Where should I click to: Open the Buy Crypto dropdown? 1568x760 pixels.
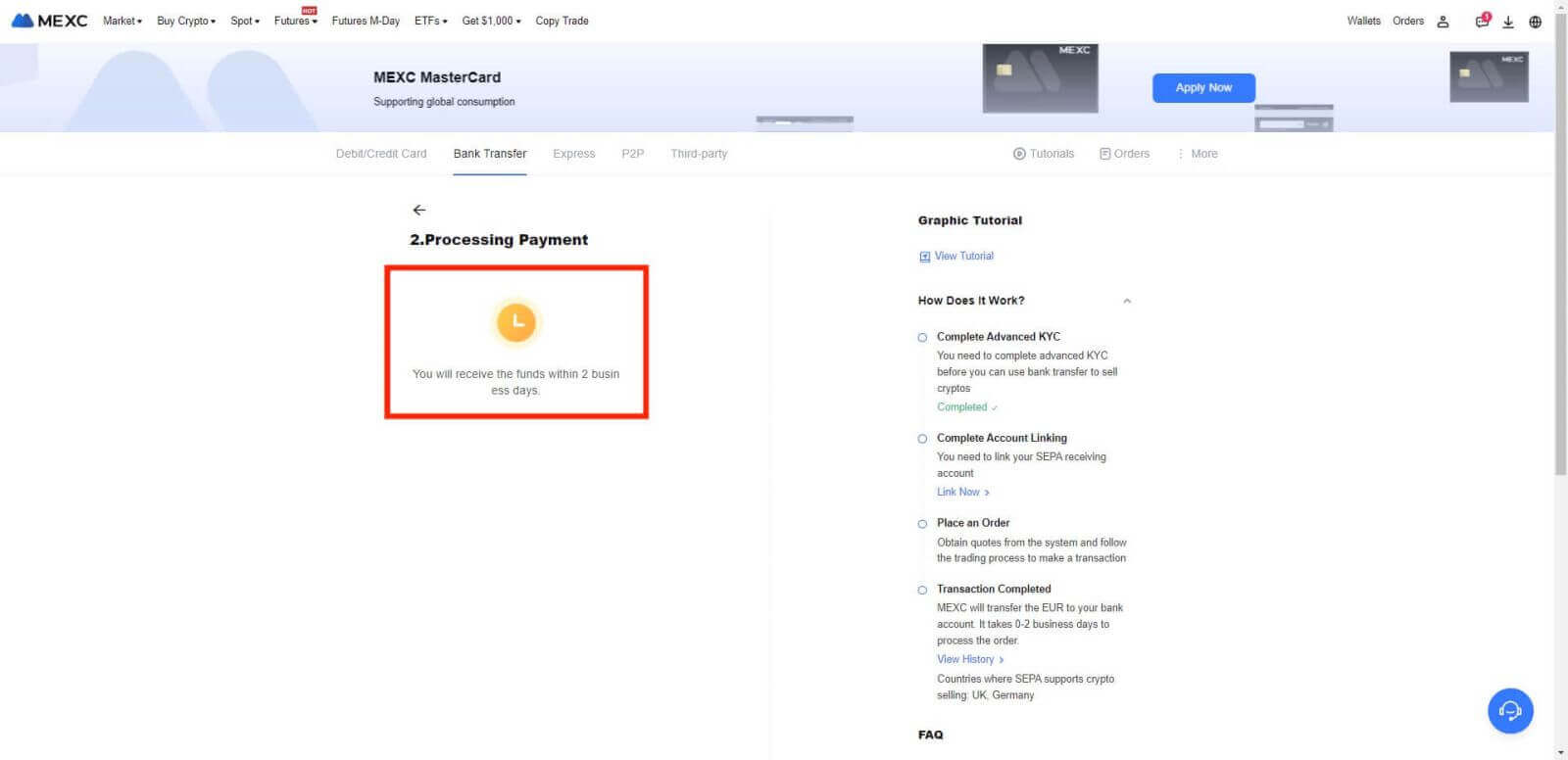(x=186, y=21)
